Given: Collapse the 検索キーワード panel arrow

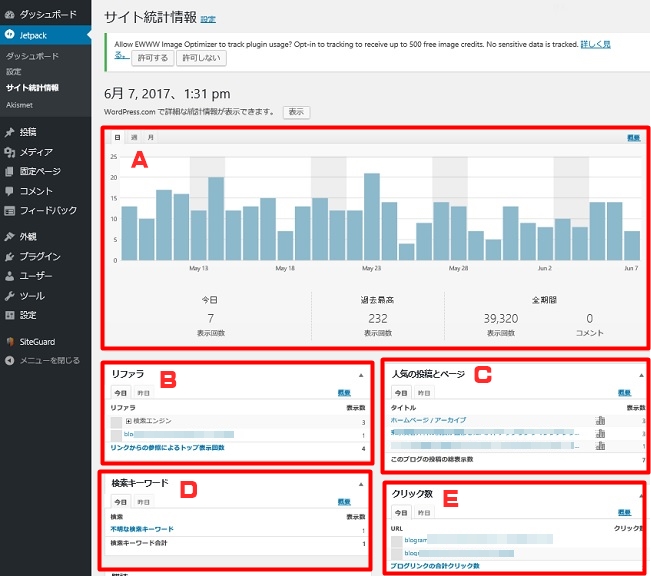Looking at the screenshot, I should (361, 485).
